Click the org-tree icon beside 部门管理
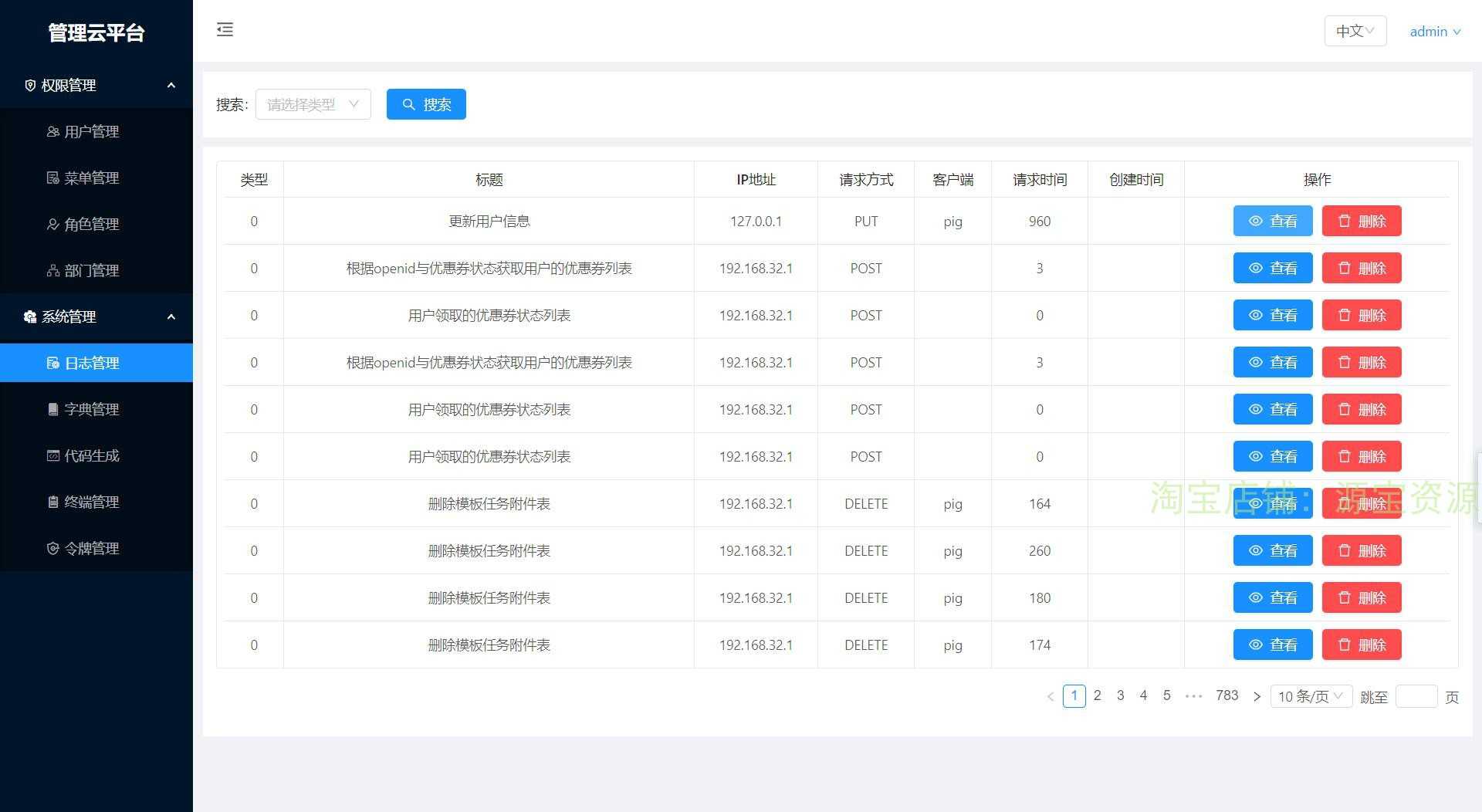Image resolution: width=1482 pixels, height=812 pixels. tap(52, 270)
